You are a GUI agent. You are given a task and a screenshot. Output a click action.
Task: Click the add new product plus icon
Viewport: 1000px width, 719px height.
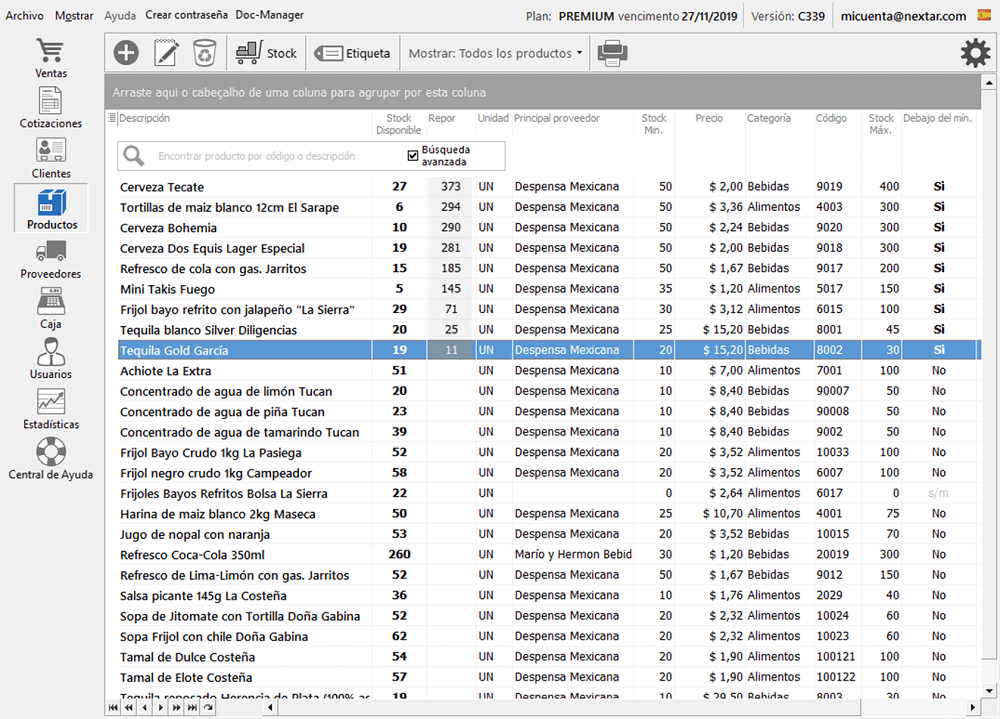[x=126, y=53]
